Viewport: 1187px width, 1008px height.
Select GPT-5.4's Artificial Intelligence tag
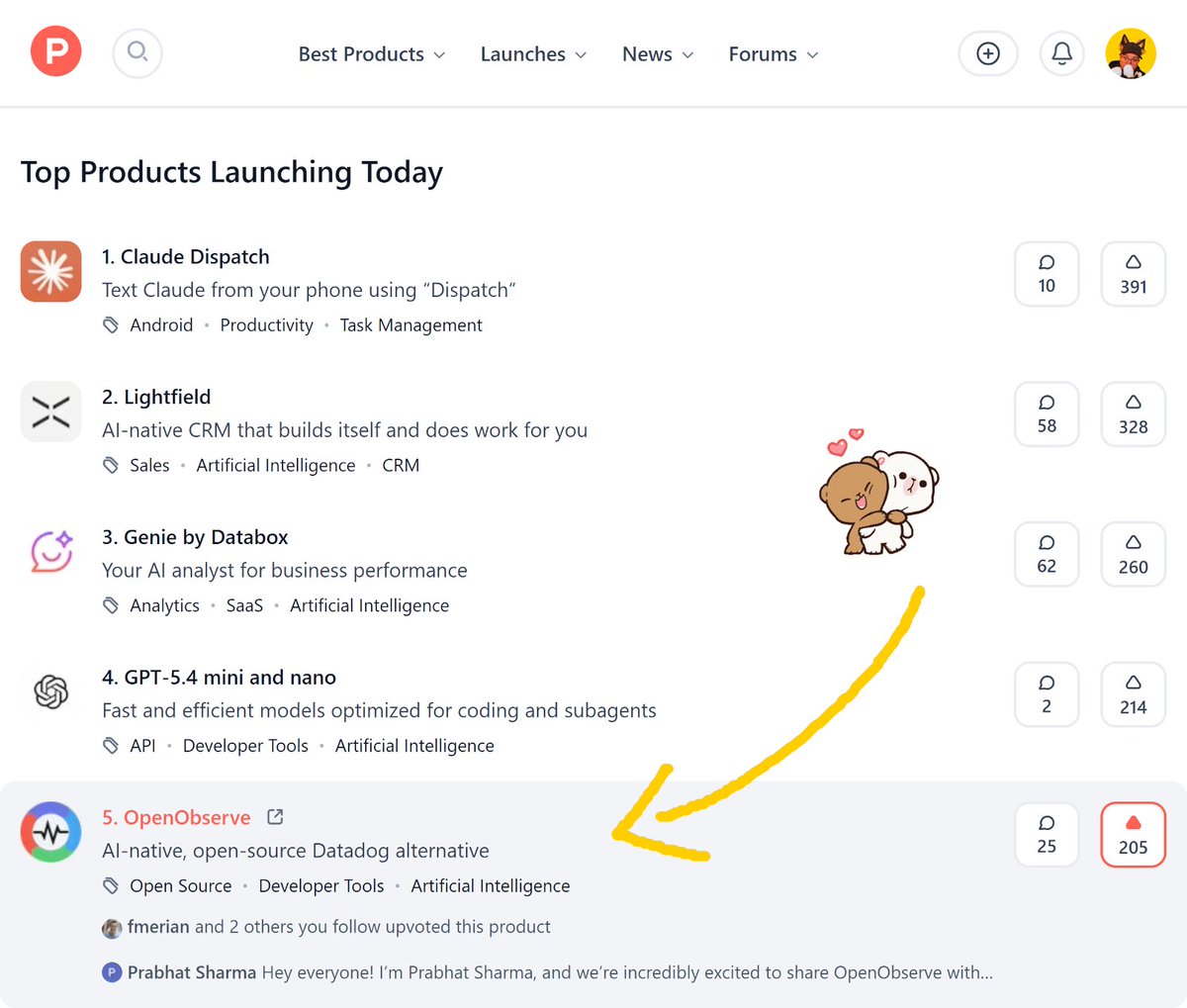coord(414,746)
